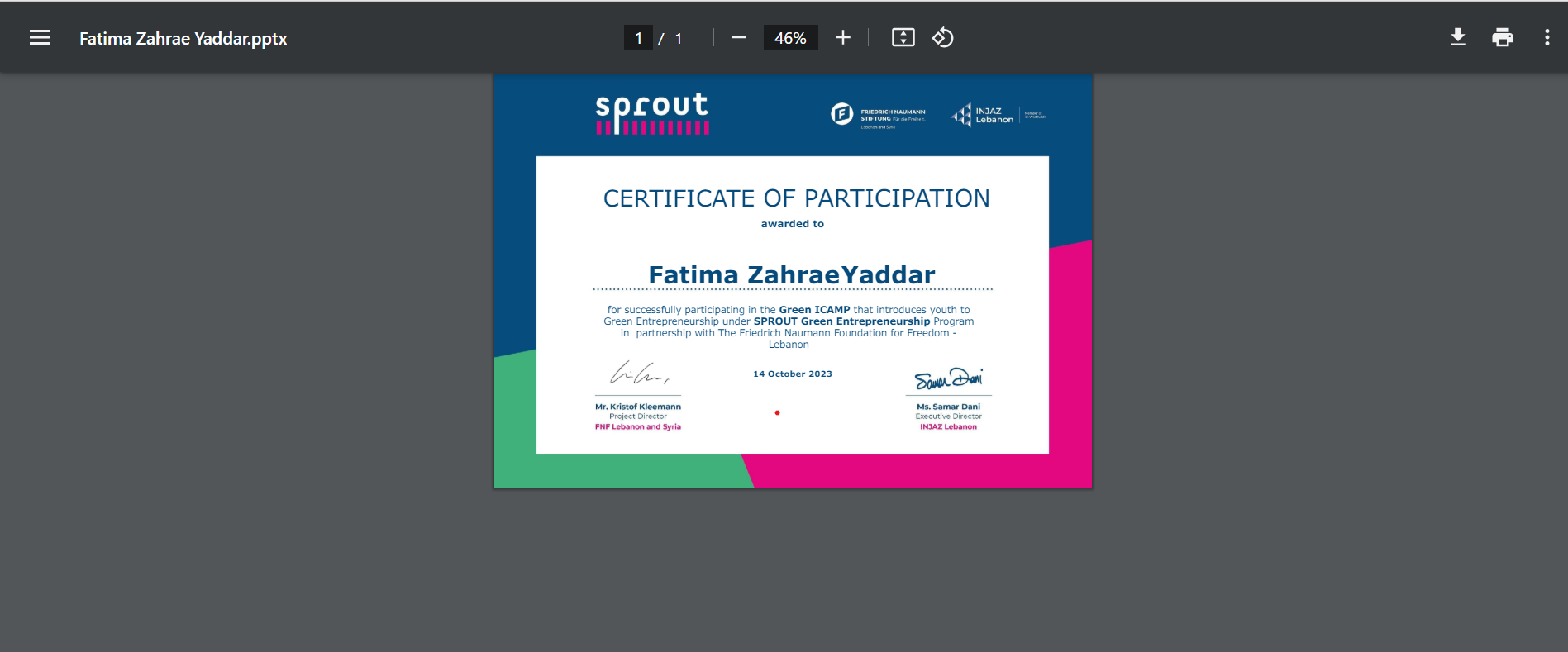Click the pink INJAZ Lebanon text under signature
The height and width of the screenshot is (652, 1568).
coord(949,427)
